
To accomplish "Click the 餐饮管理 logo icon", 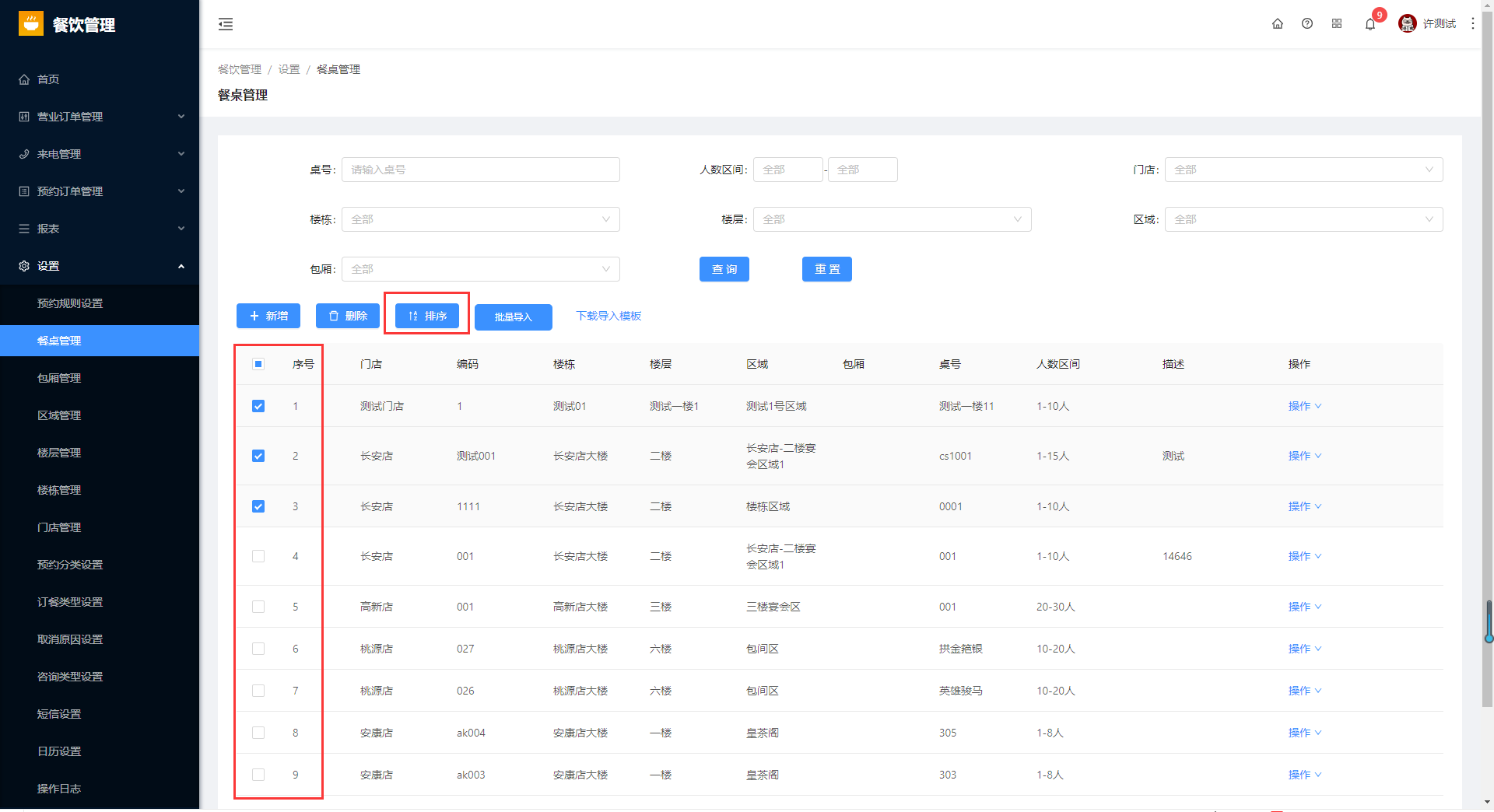I will pyautogui.click(x=31, y=24).
